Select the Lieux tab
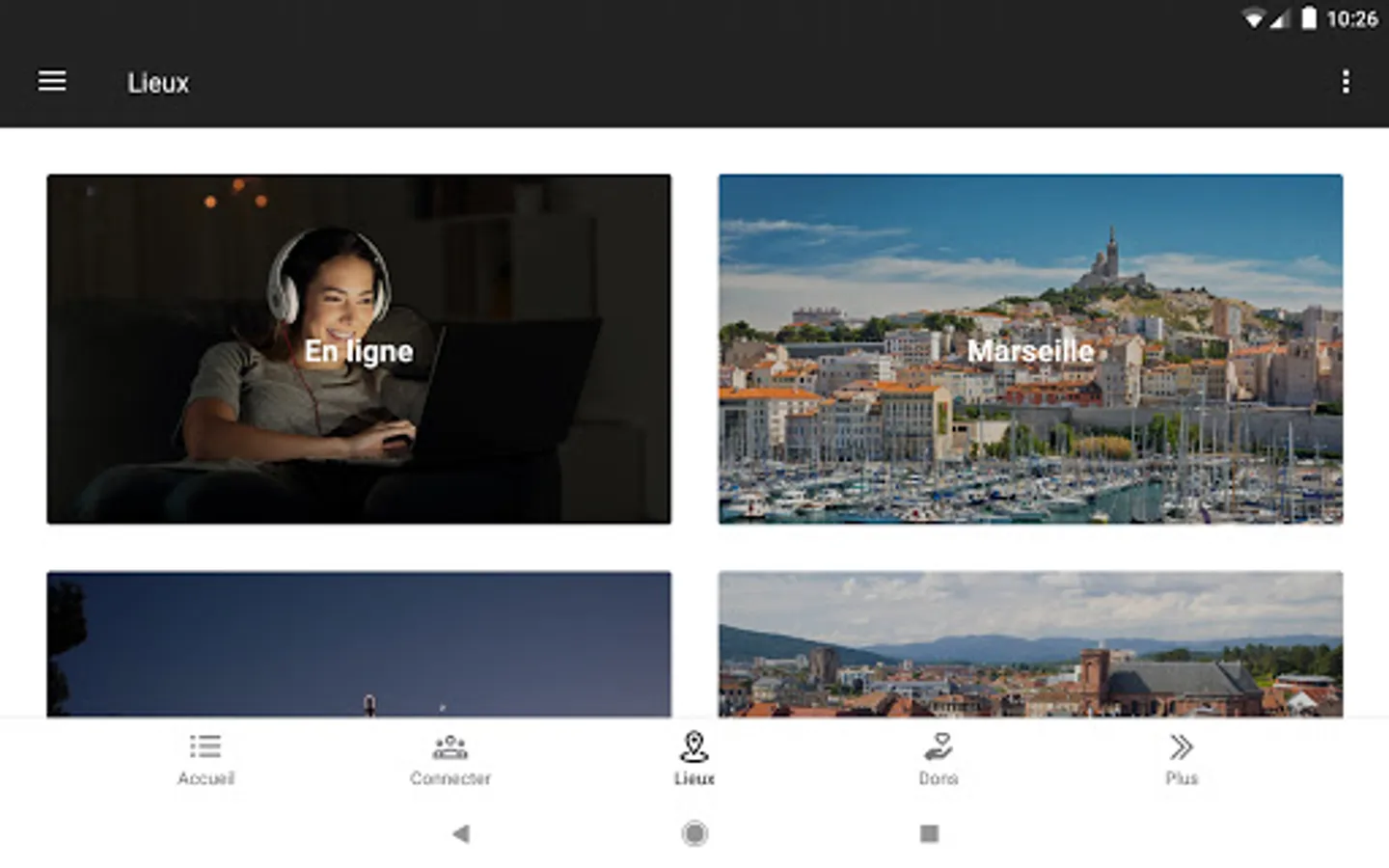This screenshot has width=1389, height=868. pos(694,760)
